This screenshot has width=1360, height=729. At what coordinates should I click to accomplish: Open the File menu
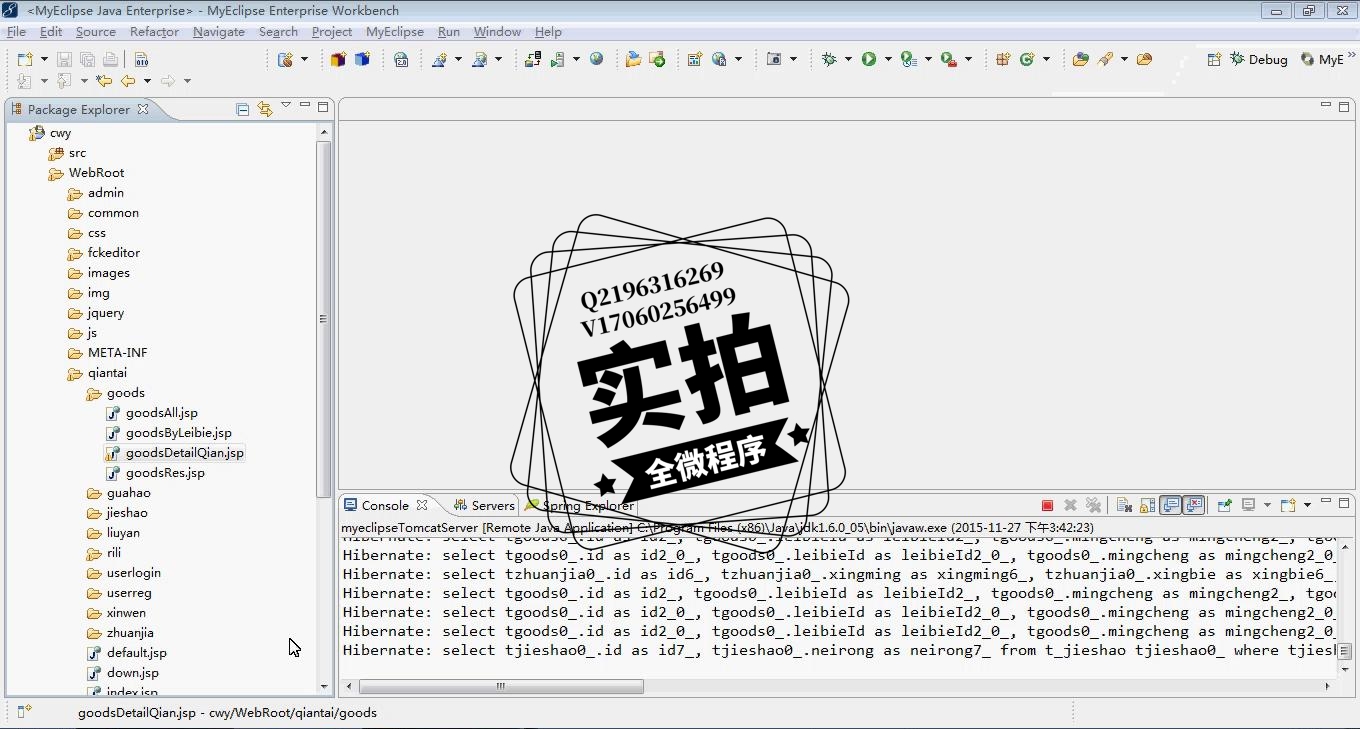(16, 32)
